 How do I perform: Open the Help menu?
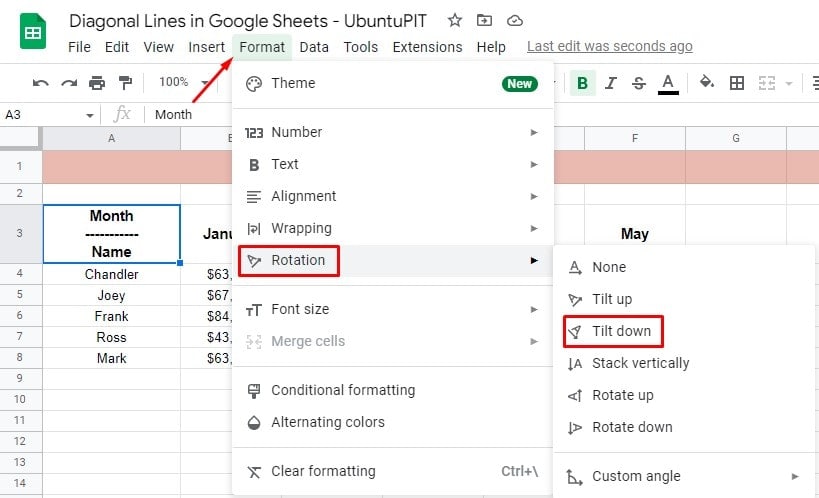click(x=491, y=47)
